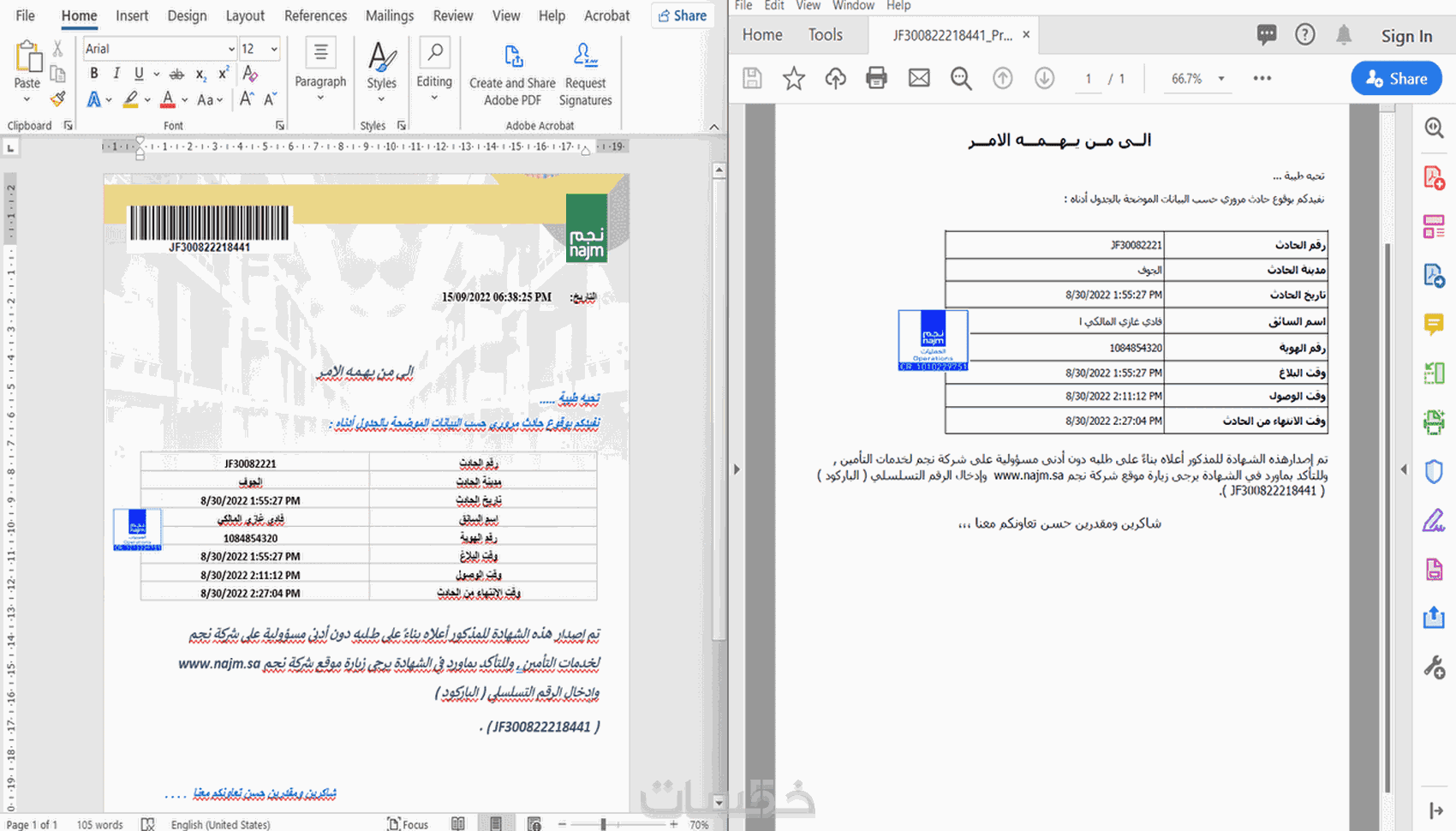Star the PDF file in Acrobat
Image resolution: width=1456 pixels, height=831 pixels.
[x=794, y=79]
